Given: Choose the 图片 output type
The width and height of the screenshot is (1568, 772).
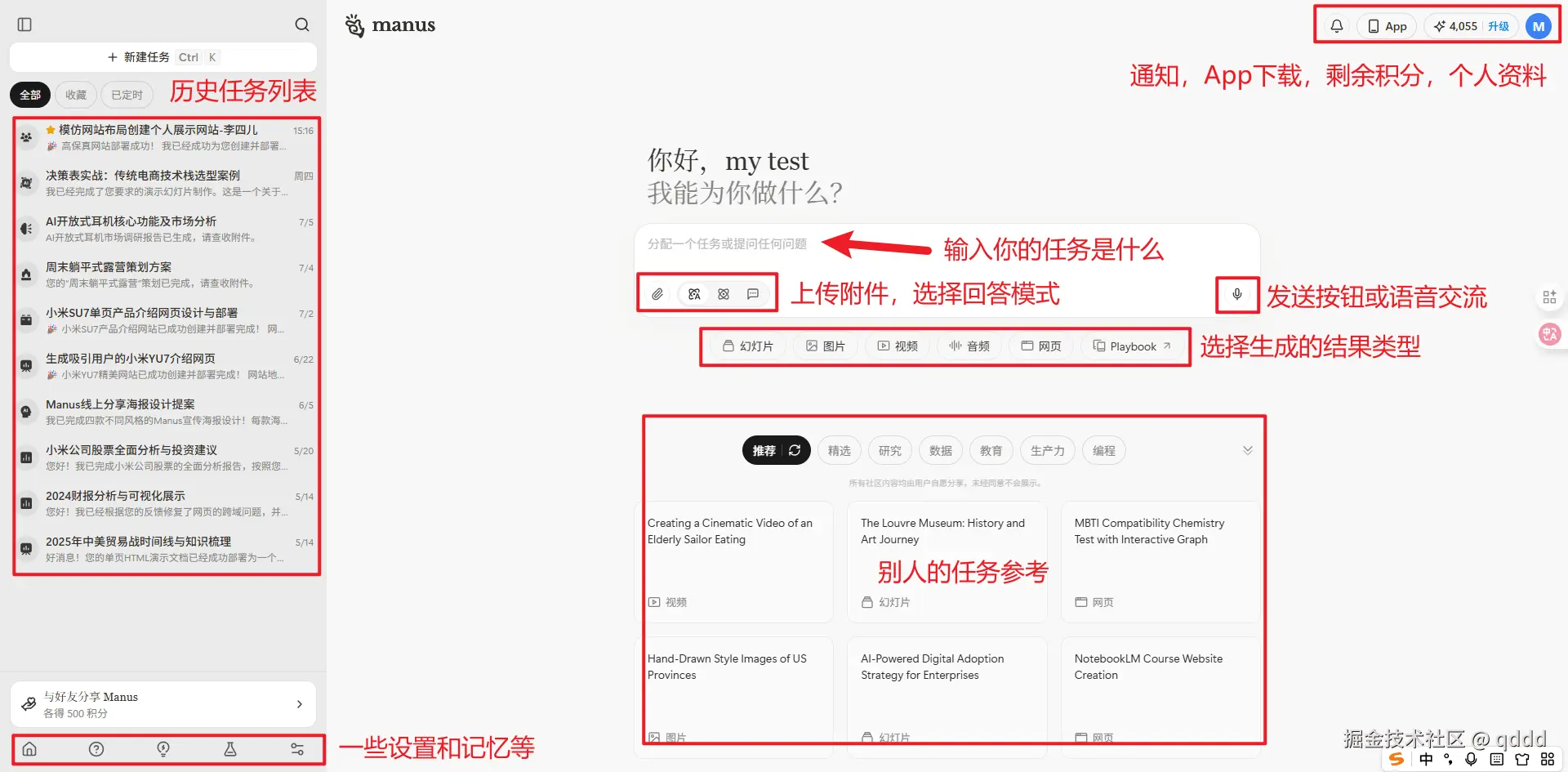Looking at the screenshot, I should point(826,346).
